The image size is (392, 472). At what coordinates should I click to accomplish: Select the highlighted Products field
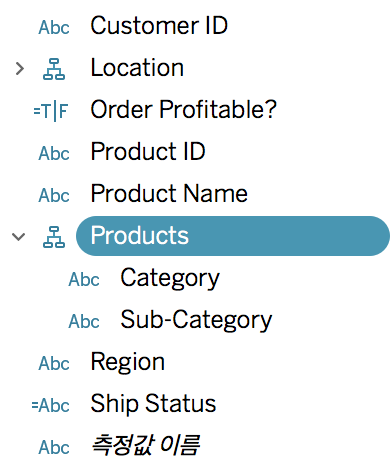233,236
